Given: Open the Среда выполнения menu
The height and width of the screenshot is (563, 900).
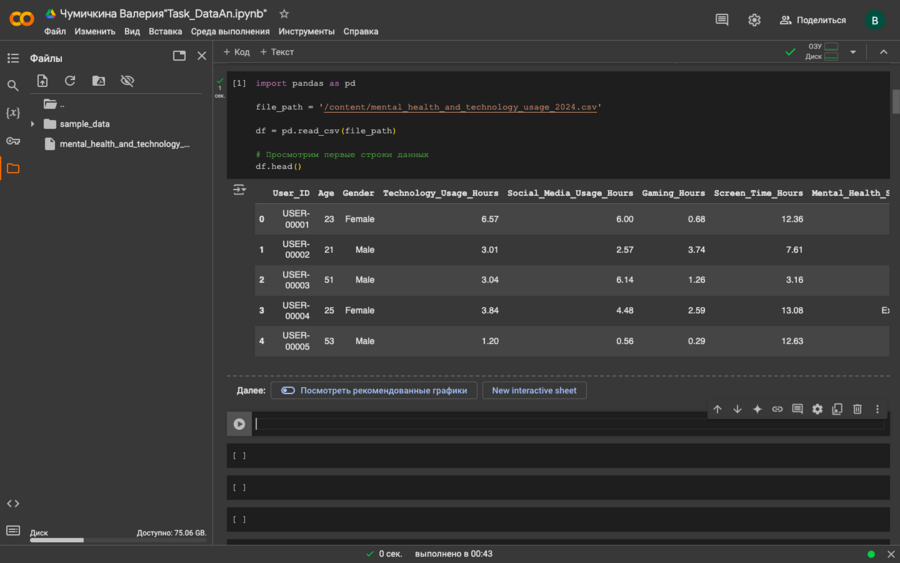Looking at the screenshot, I should coord(230,31).
